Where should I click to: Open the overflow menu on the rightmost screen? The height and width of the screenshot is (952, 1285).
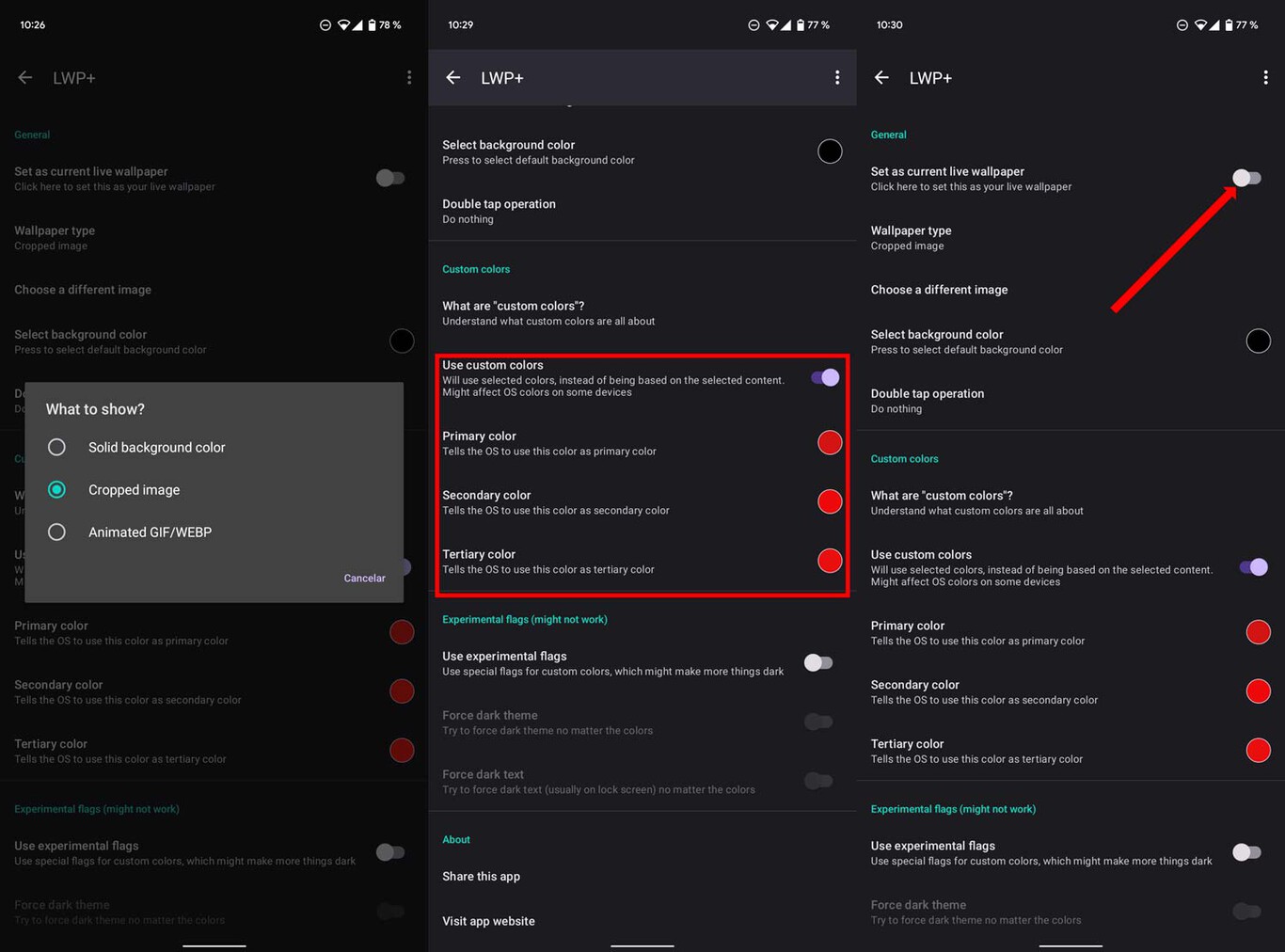coord(1266,77)
